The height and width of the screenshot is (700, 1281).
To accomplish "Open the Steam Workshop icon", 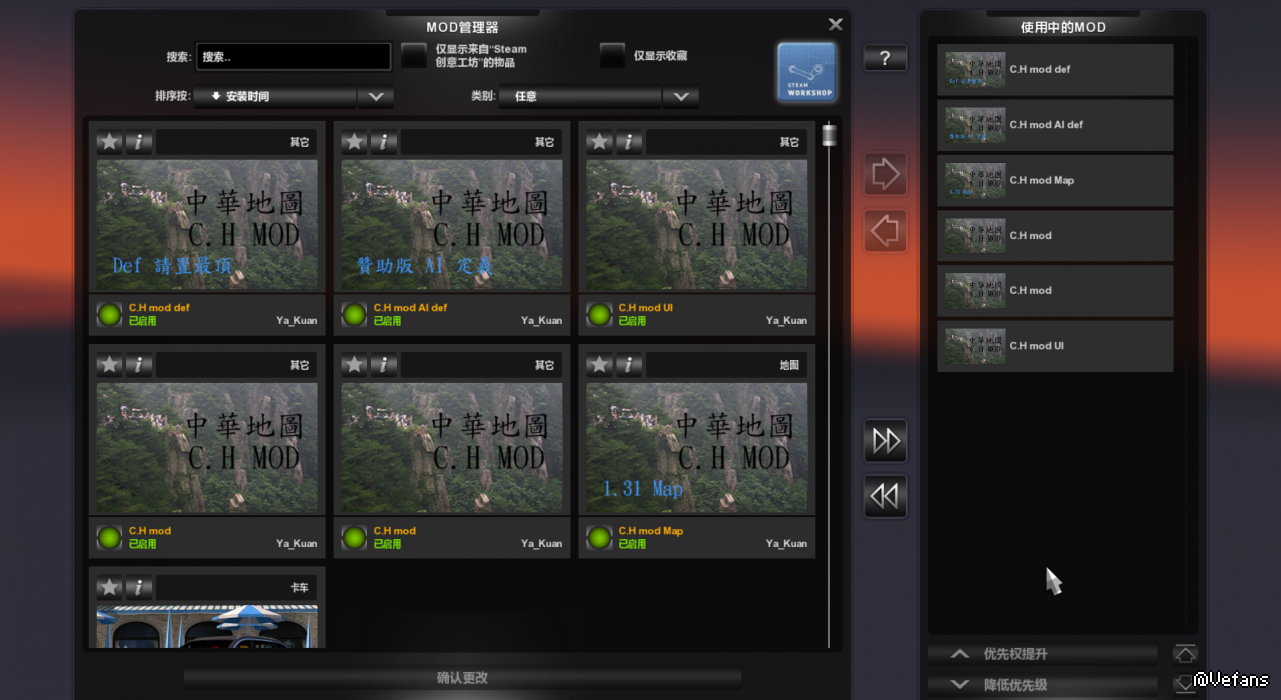I will pos(807,72).
